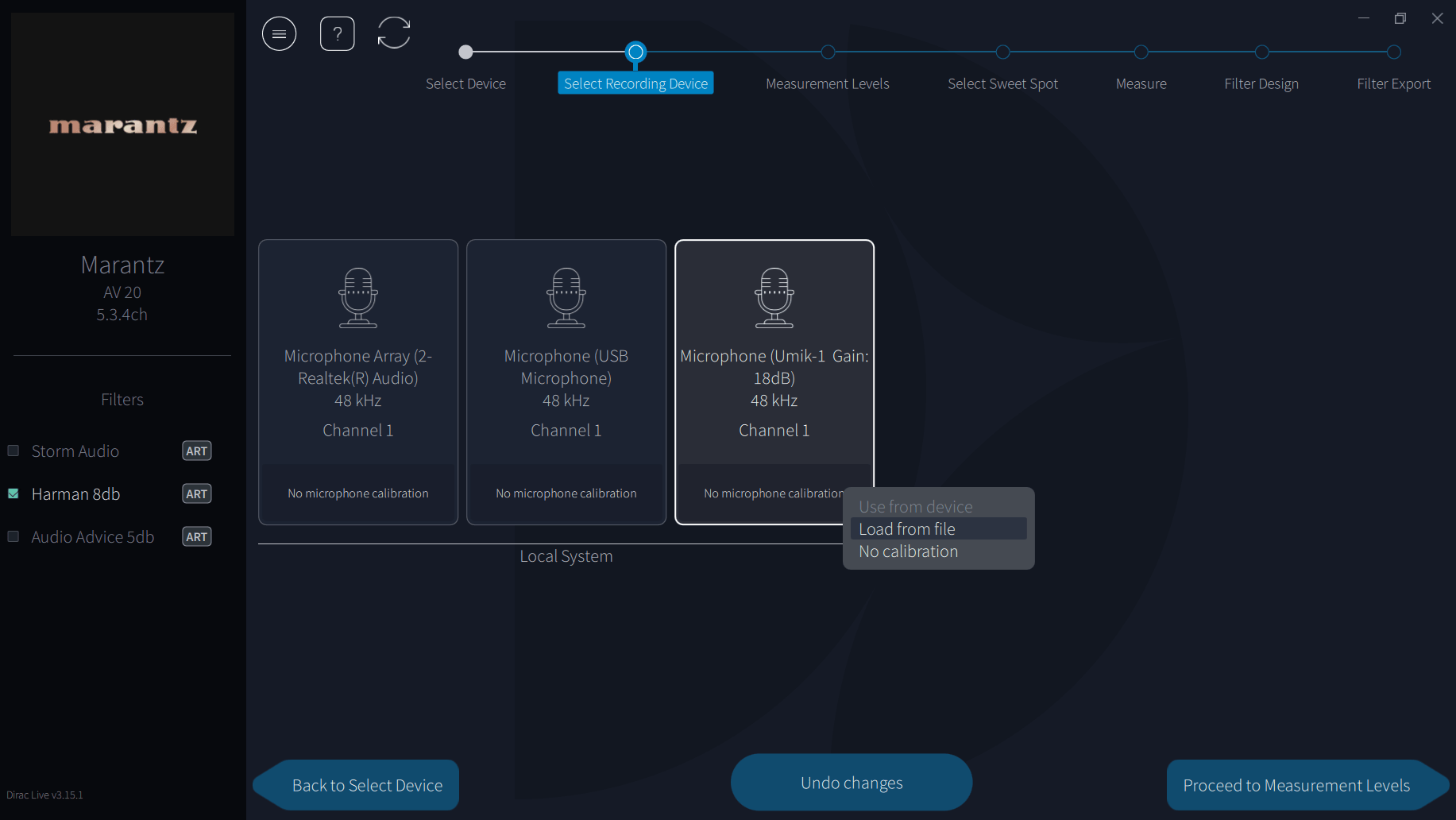
Task: Open the help question mark icon
Action: 338,33
